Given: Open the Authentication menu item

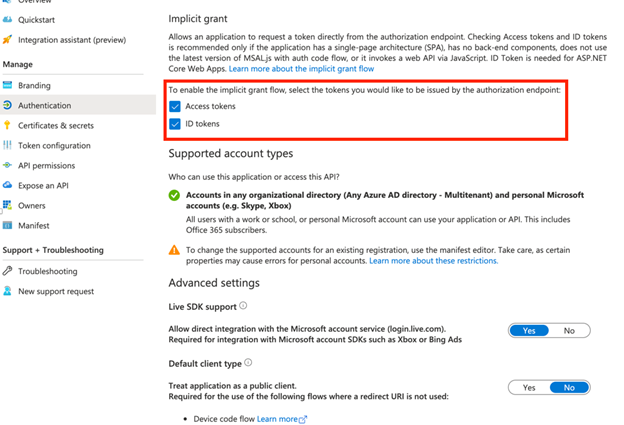Looking at the screenshot, I should (44, 106).
